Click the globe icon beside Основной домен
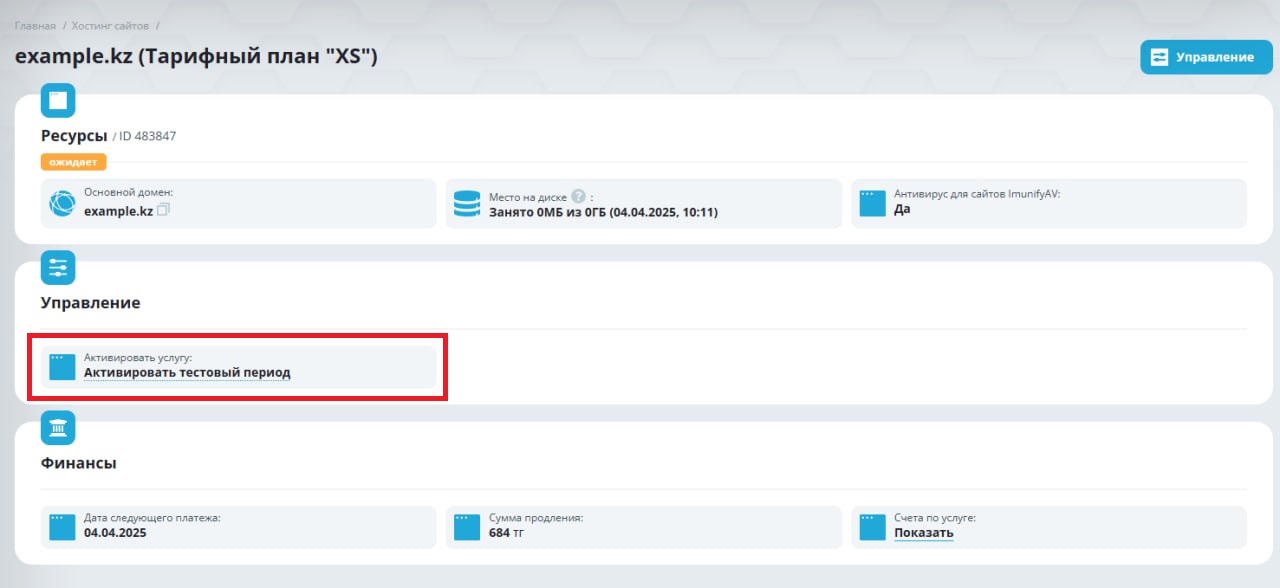The width and height of the screenshot is (1280, 588). coord(62,204)
